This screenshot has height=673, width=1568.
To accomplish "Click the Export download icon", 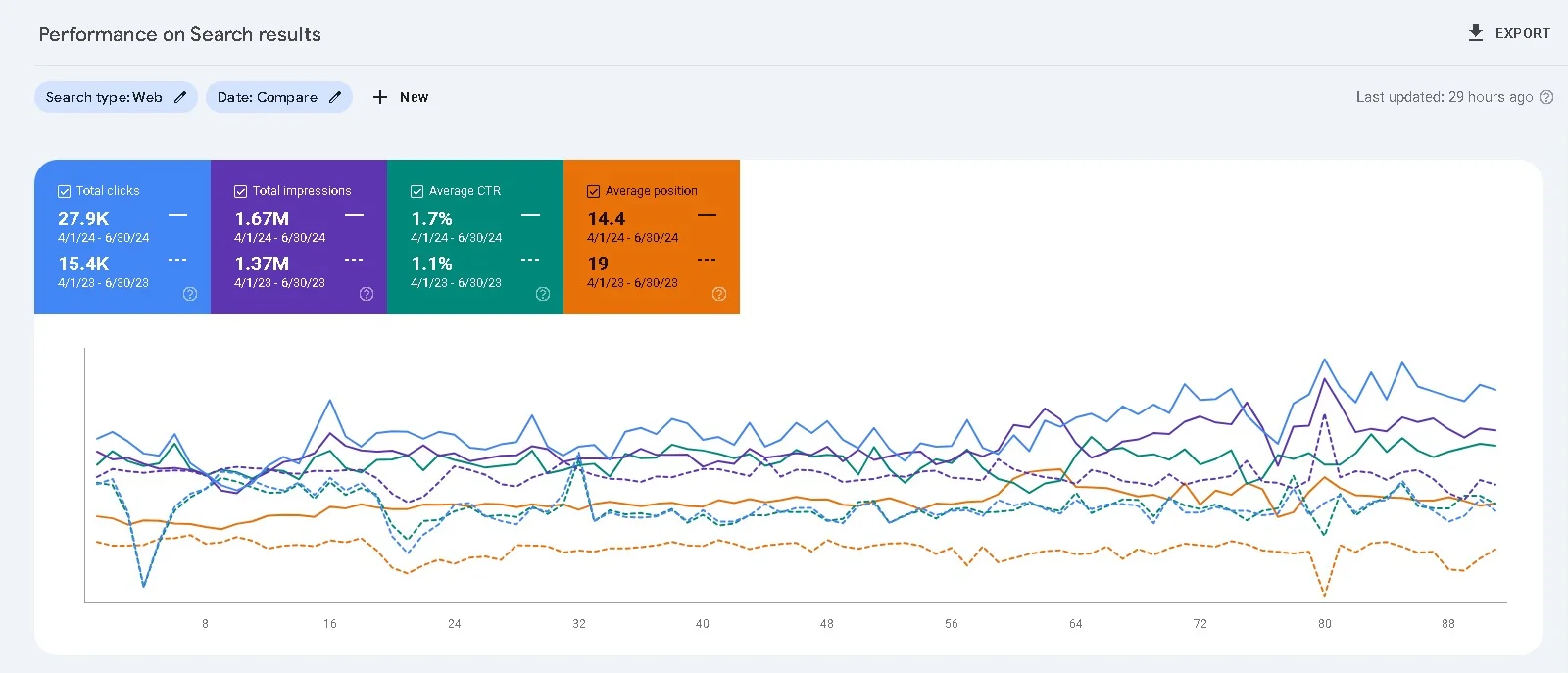I will pyautogui.click(x=1475, y=33).
